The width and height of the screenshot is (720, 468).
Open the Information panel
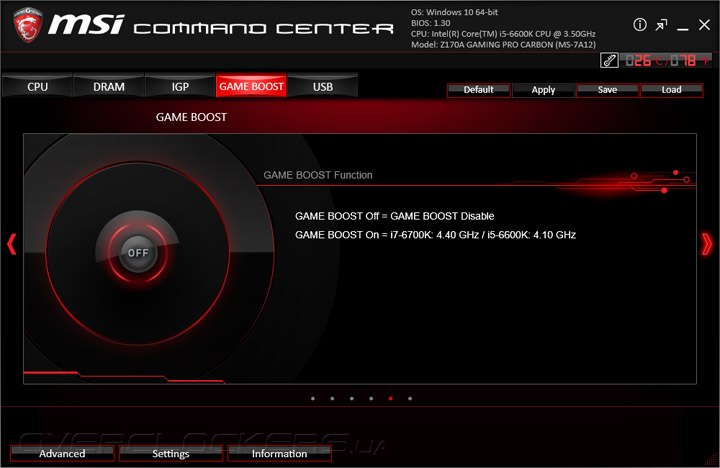point(279,453)
